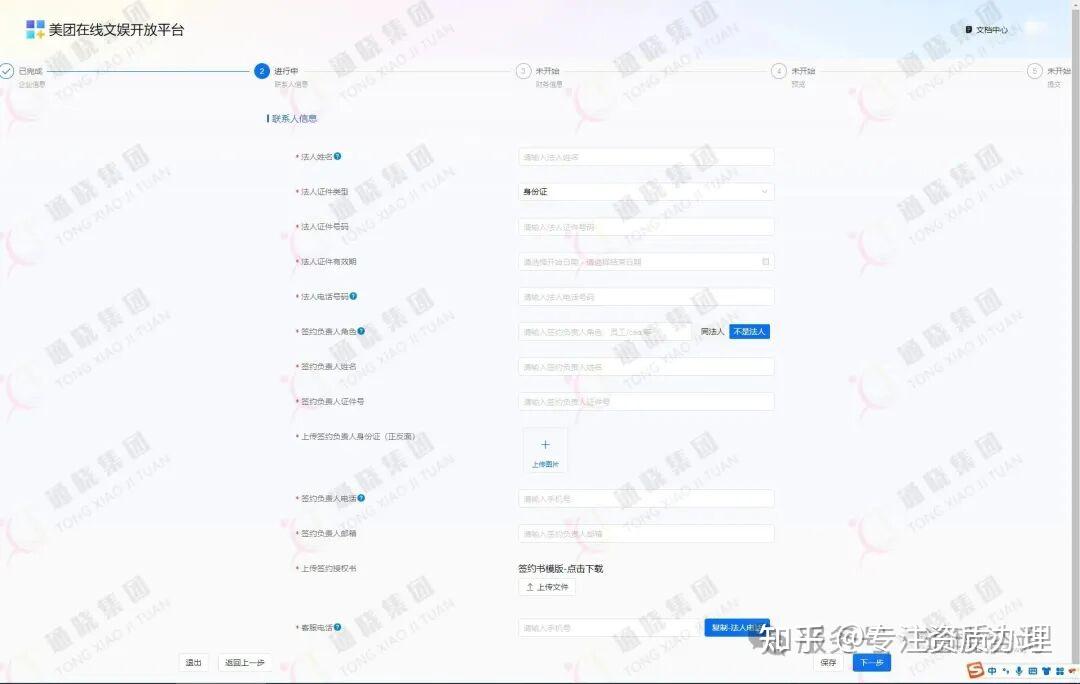Expand the 法人证件类型 dropdown showing 身份证
The height and width of the screenshot is (684, 1080).
646,191
